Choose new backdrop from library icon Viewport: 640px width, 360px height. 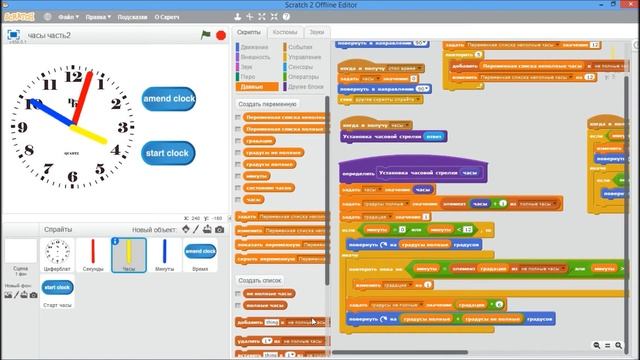click(x=8, y=295)
